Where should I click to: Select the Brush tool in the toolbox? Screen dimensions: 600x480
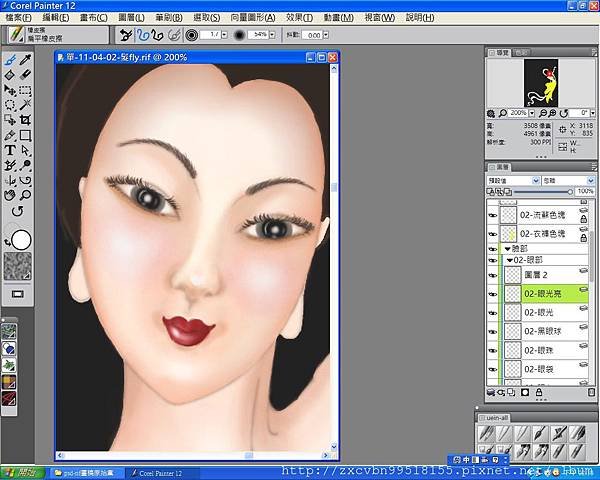pyautogui.click(x=10, y=60)
